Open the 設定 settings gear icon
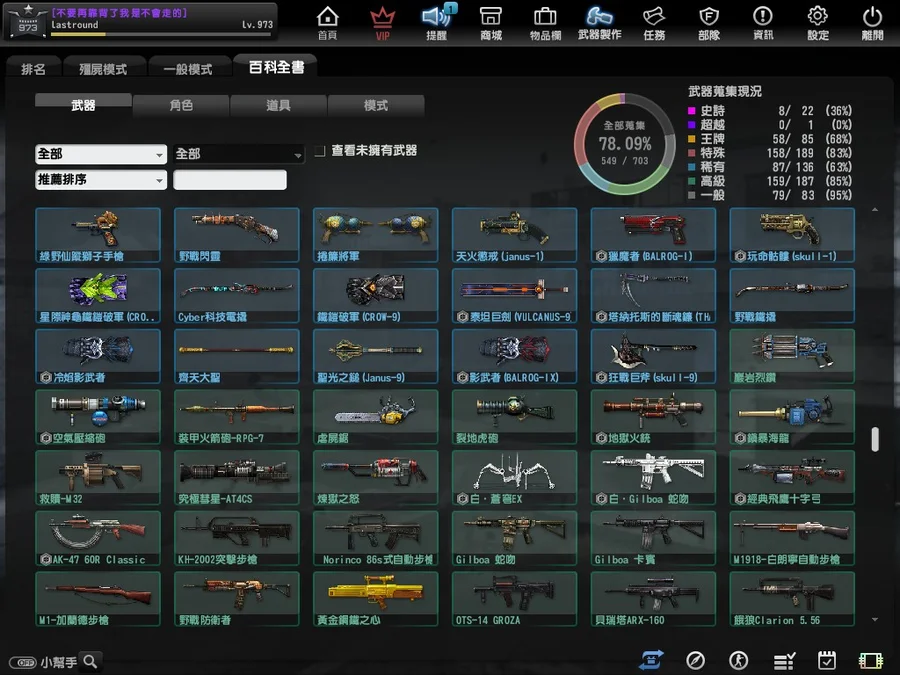Viewport: 900px width, 675px height. point(818,22)
